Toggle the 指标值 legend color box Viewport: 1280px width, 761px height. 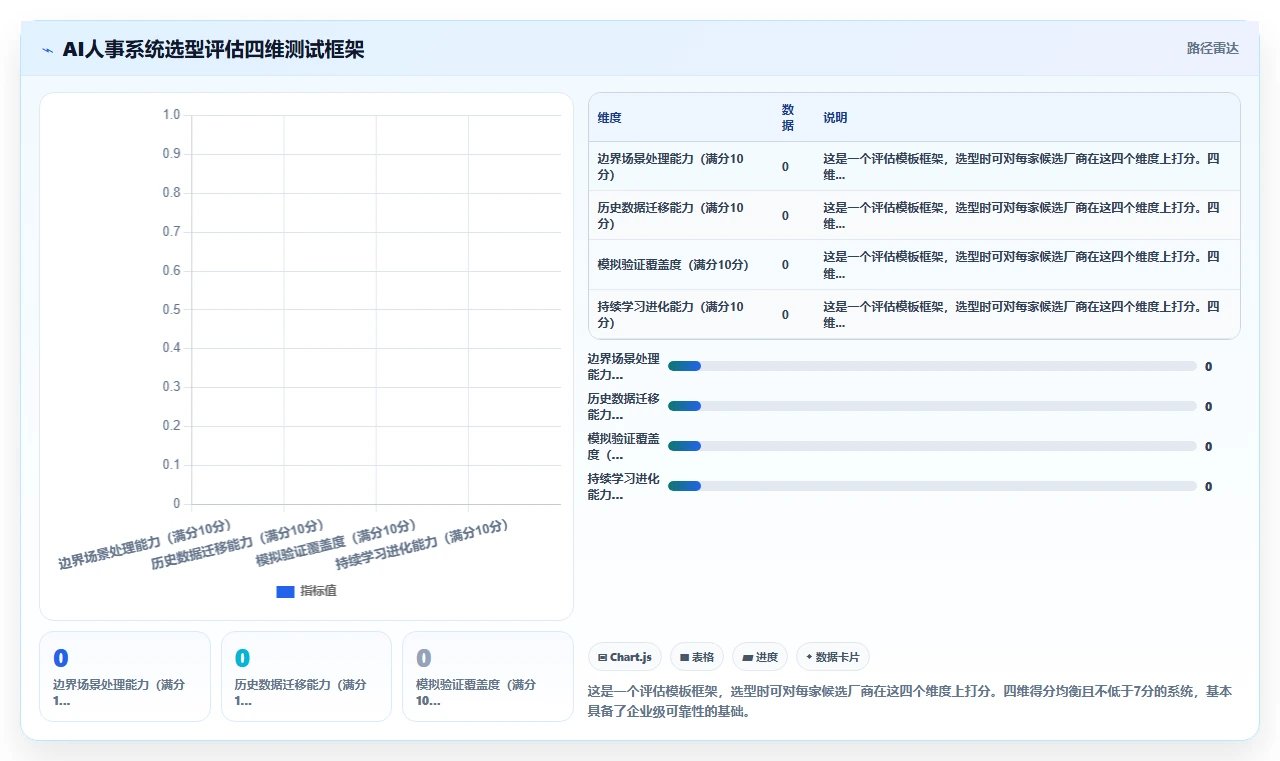[x=285, y=591]
